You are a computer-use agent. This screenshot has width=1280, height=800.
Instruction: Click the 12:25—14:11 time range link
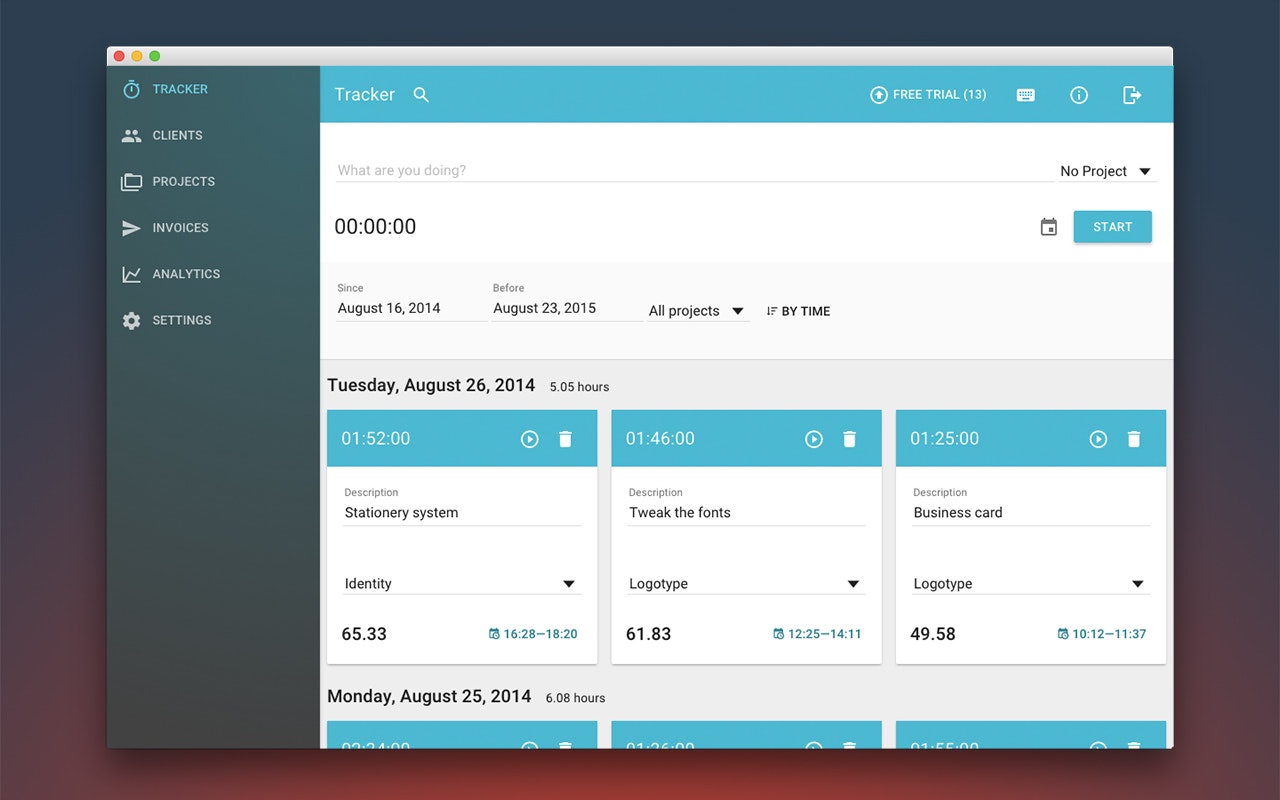[817, 634]
